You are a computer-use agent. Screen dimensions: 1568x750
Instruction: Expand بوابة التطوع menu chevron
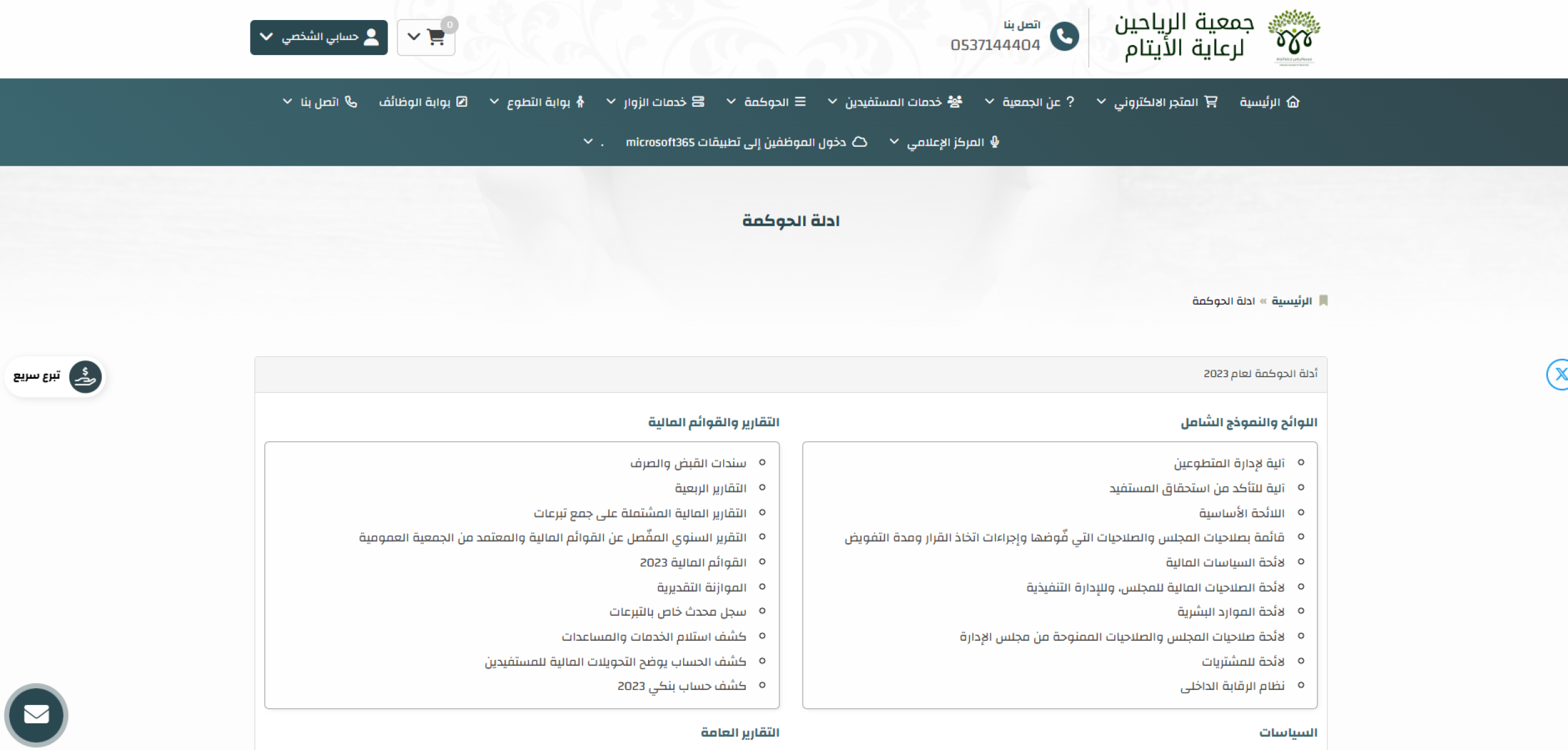tap(494, 101)
